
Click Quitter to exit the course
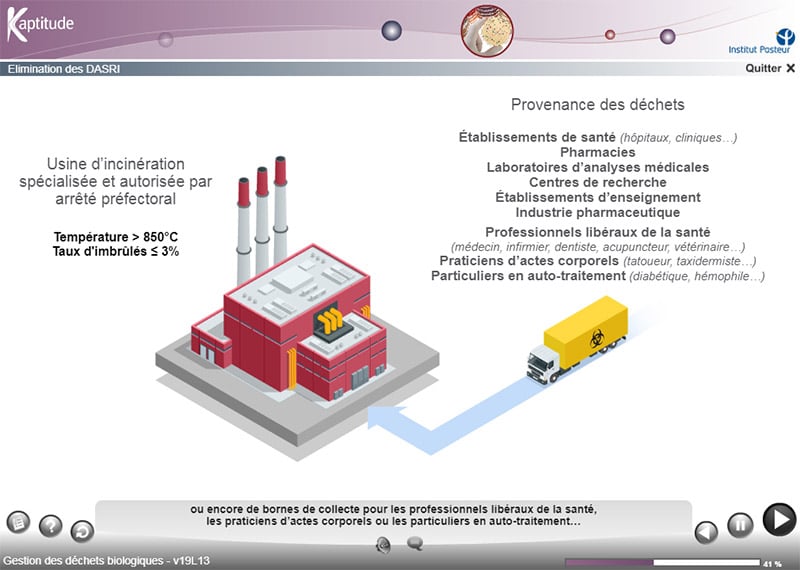pyautogui.click(x=770, y=69)
